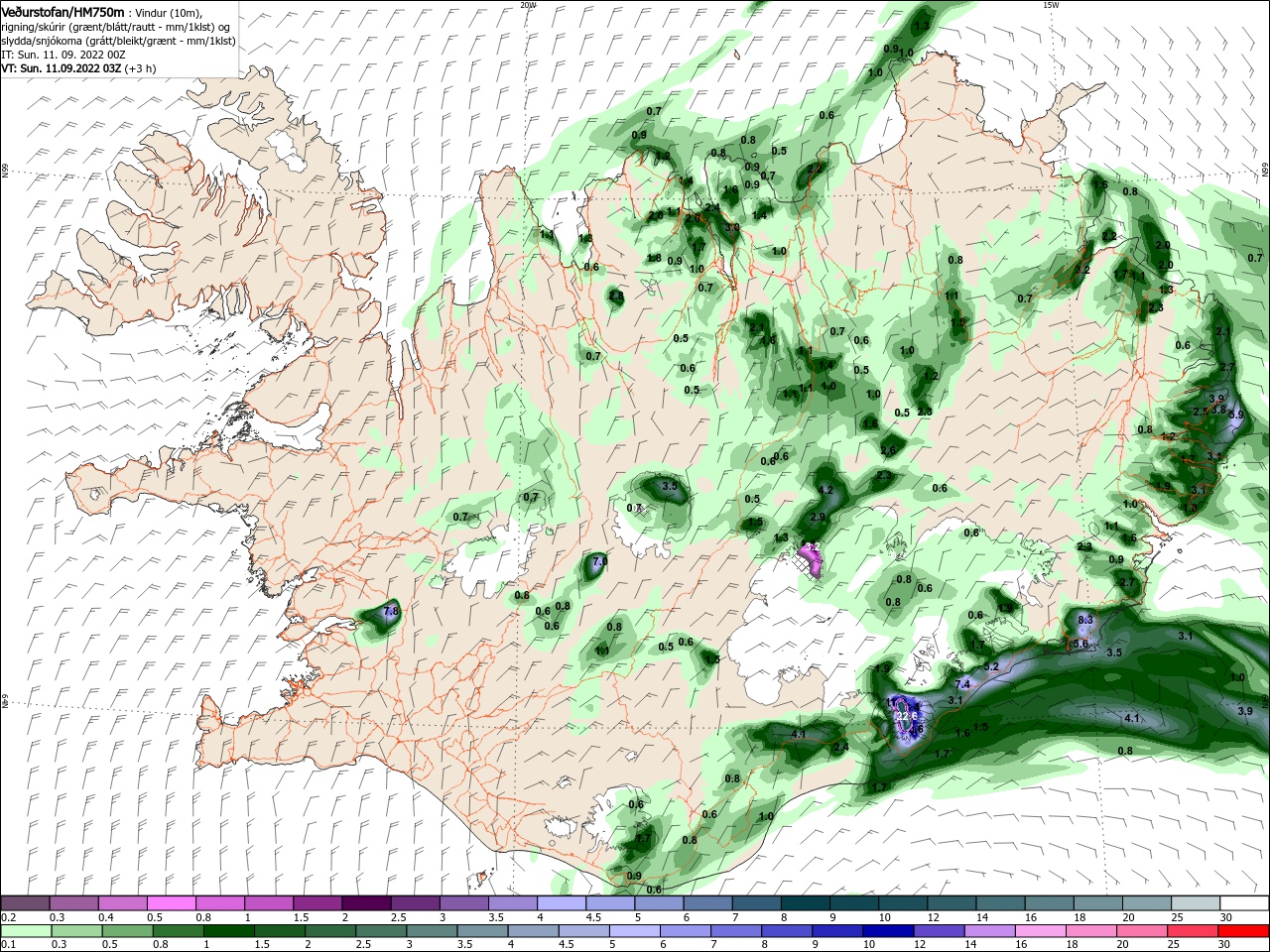
Task: Pick the white swatch ending the snow legend
Action: [1244, 903]
